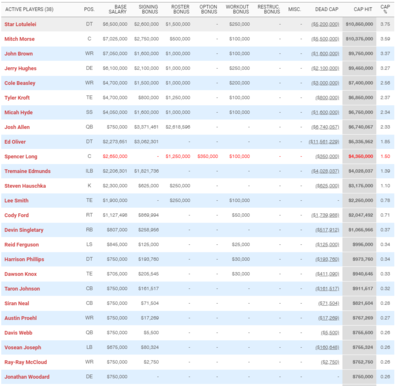Open Davis Webb player link

pos(18,332)
